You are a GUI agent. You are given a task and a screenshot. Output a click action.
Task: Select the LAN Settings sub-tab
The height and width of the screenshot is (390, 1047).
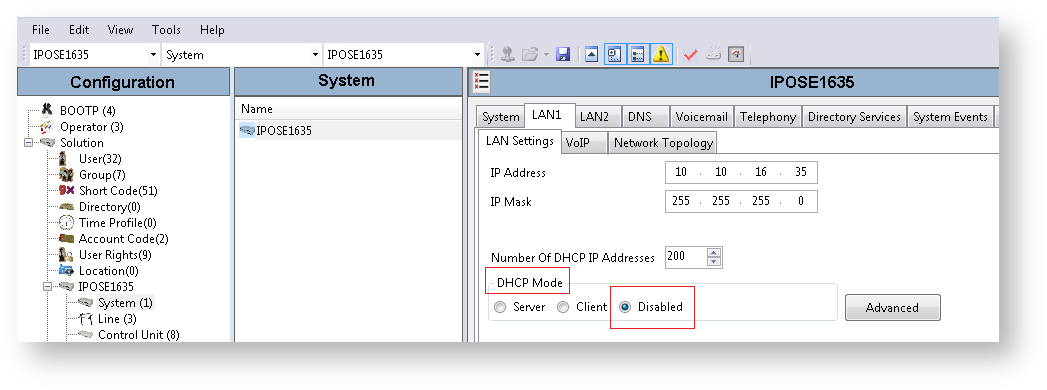519,142
